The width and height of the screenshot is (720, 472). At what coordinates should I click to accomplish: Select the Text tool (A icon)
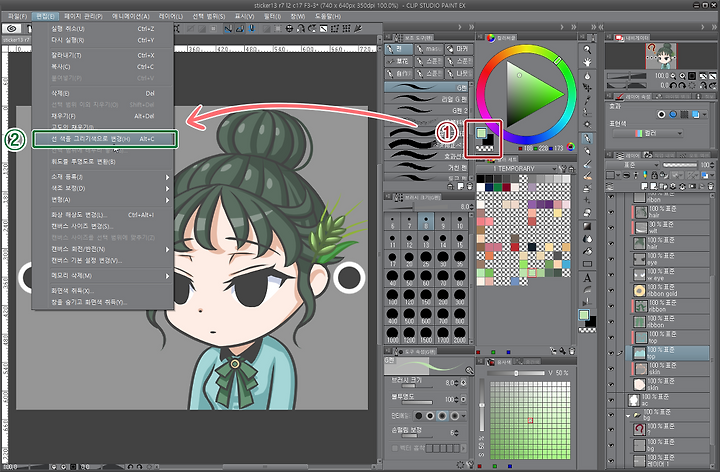(587, 278)
